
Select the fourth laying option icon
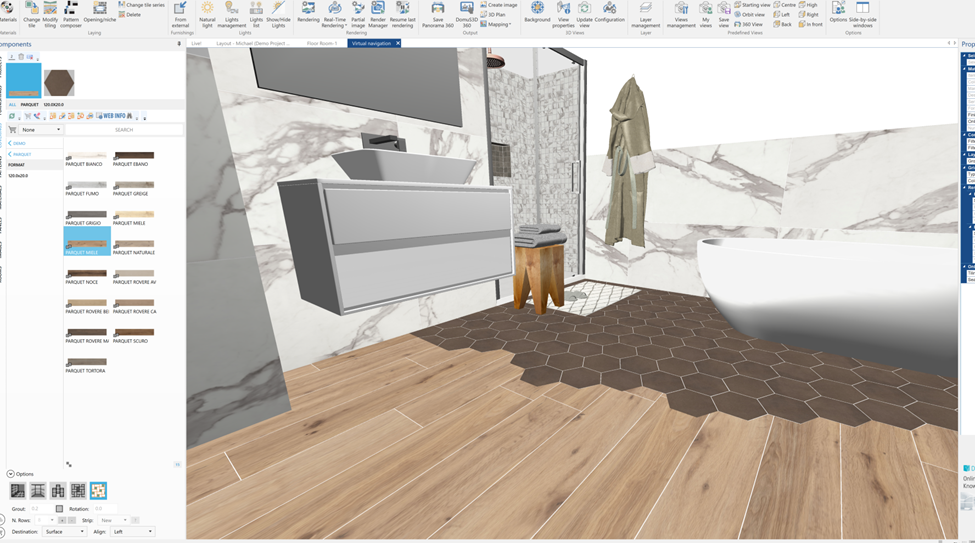[x=78, y=491]
